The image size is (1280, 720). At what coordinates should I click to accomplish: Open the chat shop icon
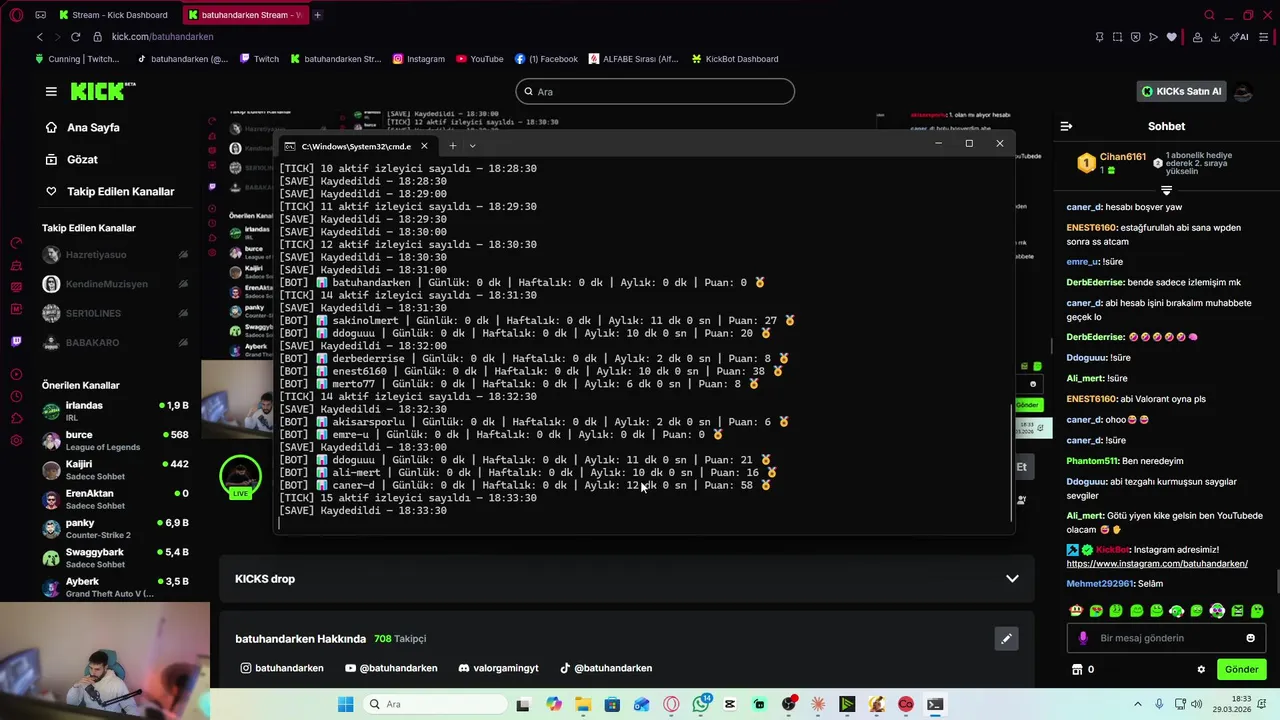pos(1077,670)
